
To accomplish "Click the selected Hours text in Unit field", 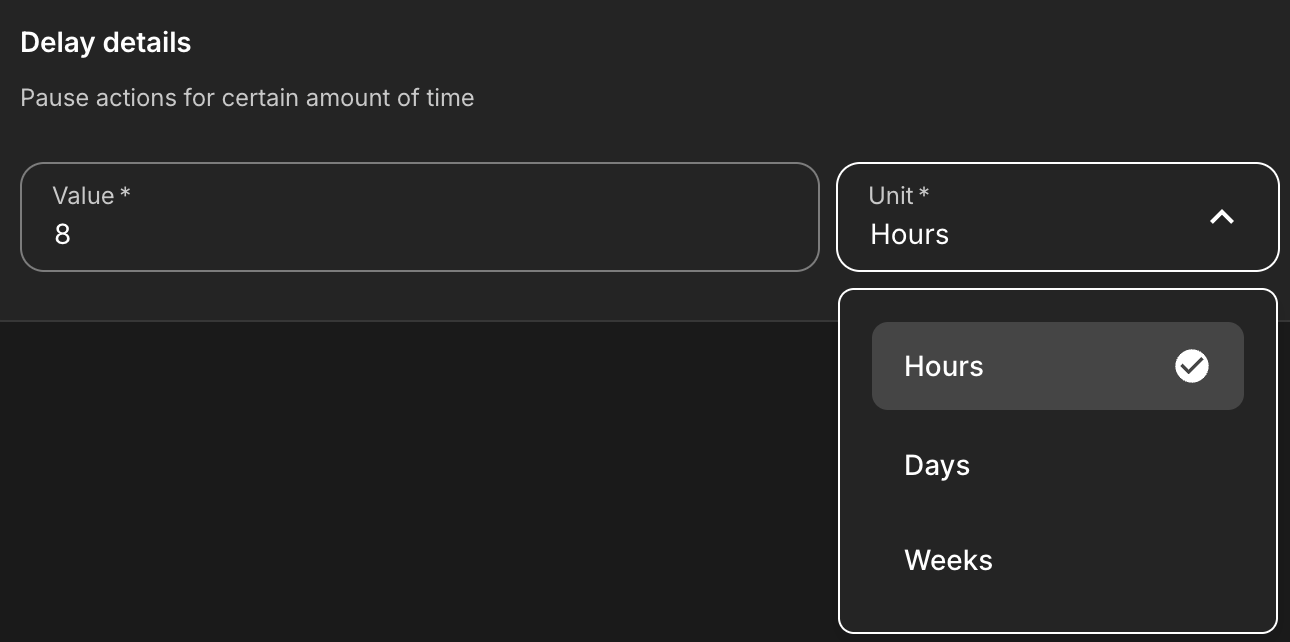I will (909, 235).
